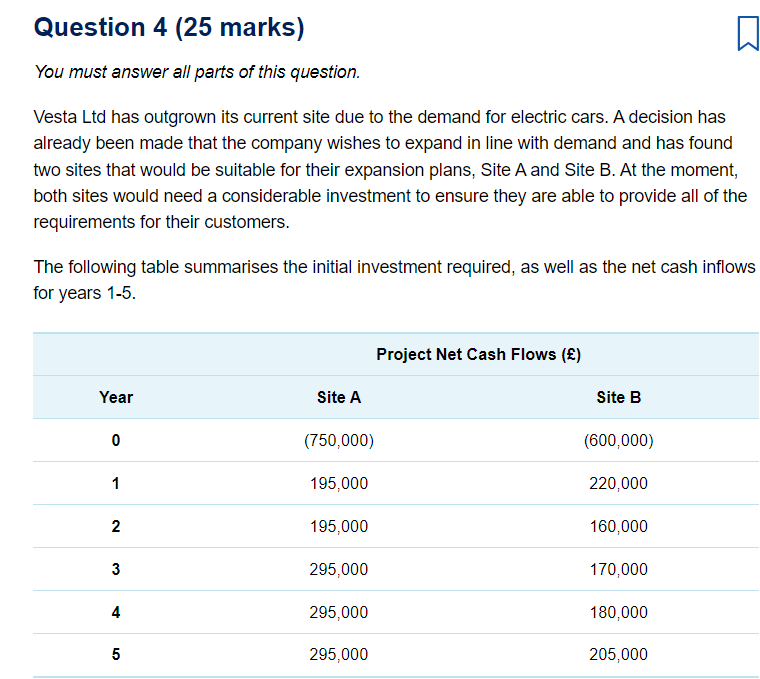This screenshot has height=679, width=760.
Task: Select the Site B 160,000 cell
Action: pos(618,526)
